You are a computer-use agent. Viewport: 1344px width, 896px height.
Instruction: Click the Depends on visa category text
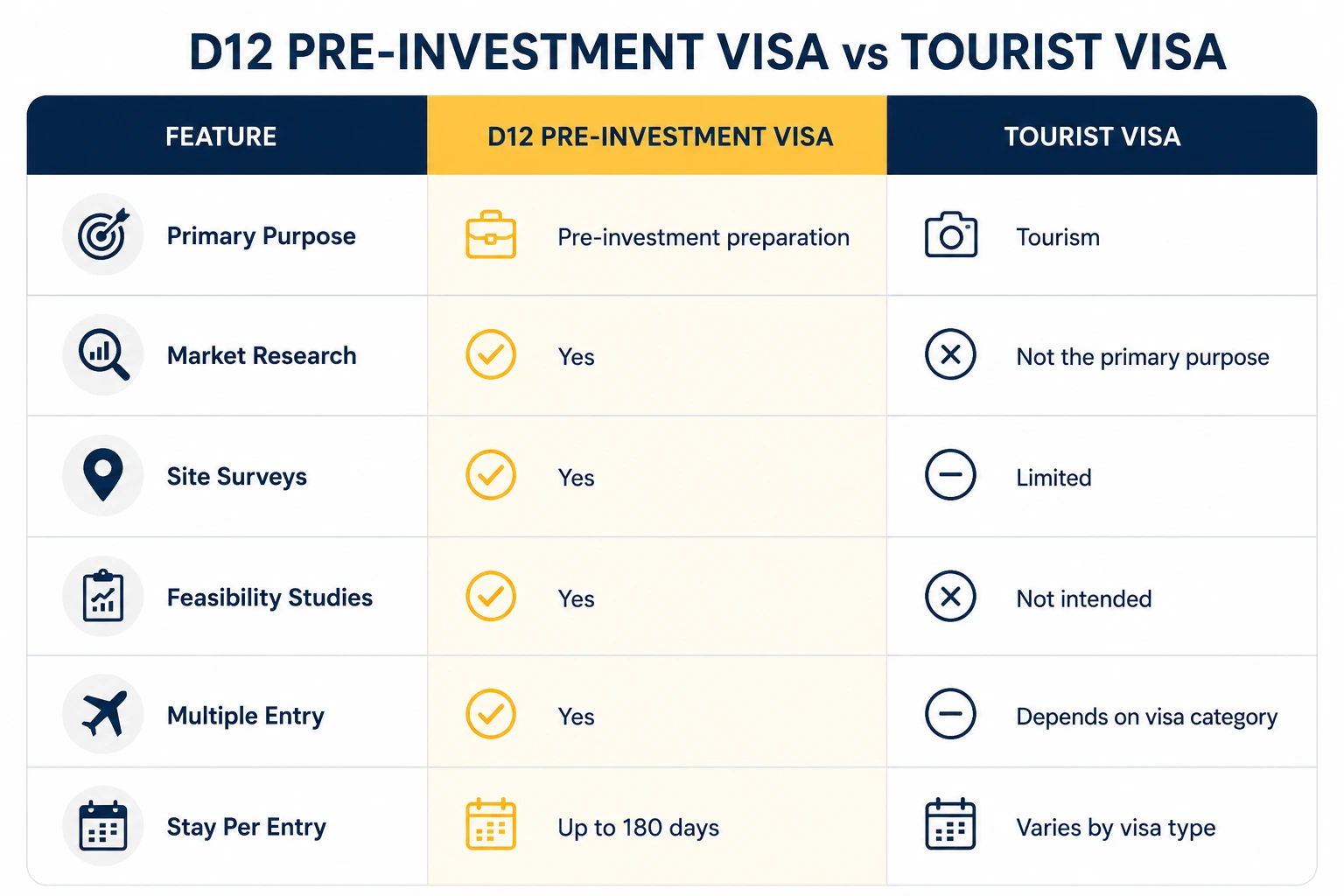click(x=1146, y=717)
